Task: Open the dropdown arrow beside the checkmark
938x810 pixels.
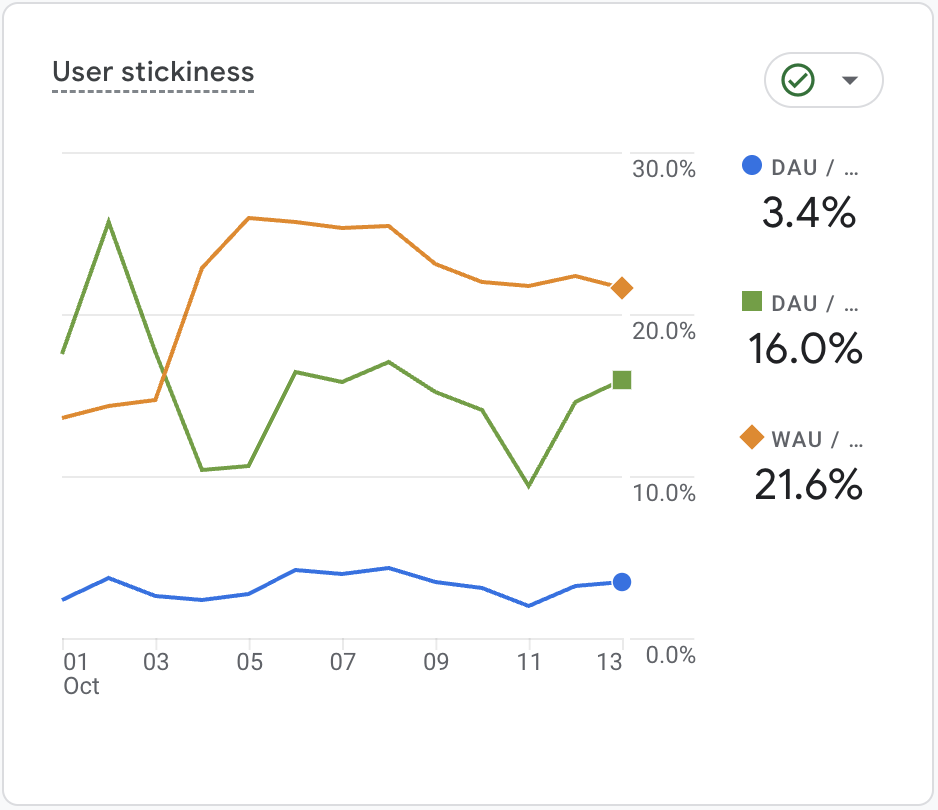Action: pos(850,80)
